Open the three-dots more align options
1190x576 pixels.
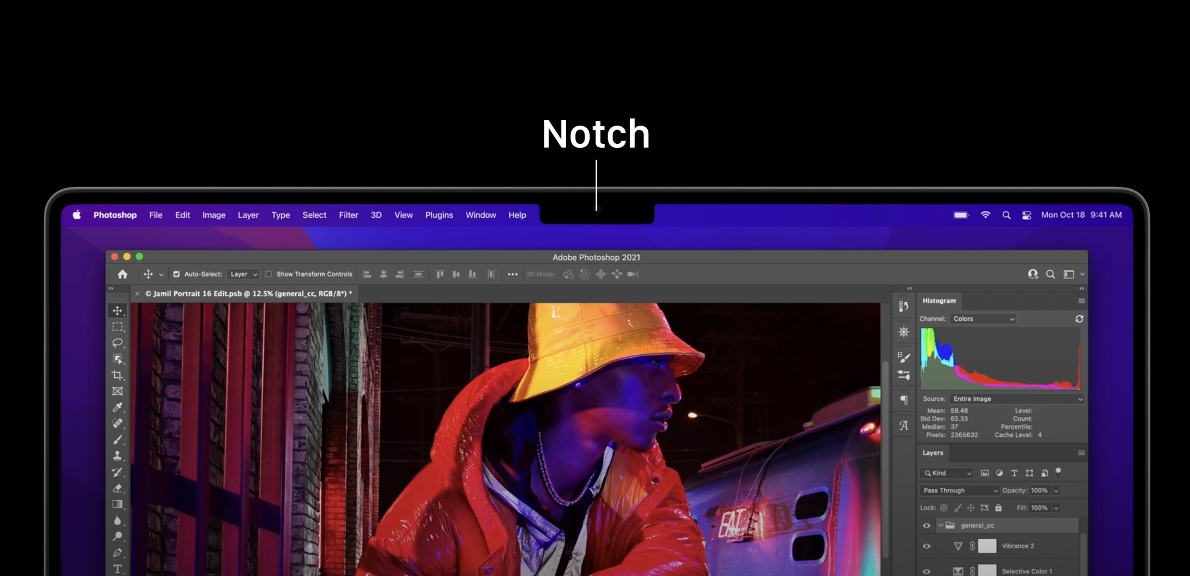tap(512, 274)
